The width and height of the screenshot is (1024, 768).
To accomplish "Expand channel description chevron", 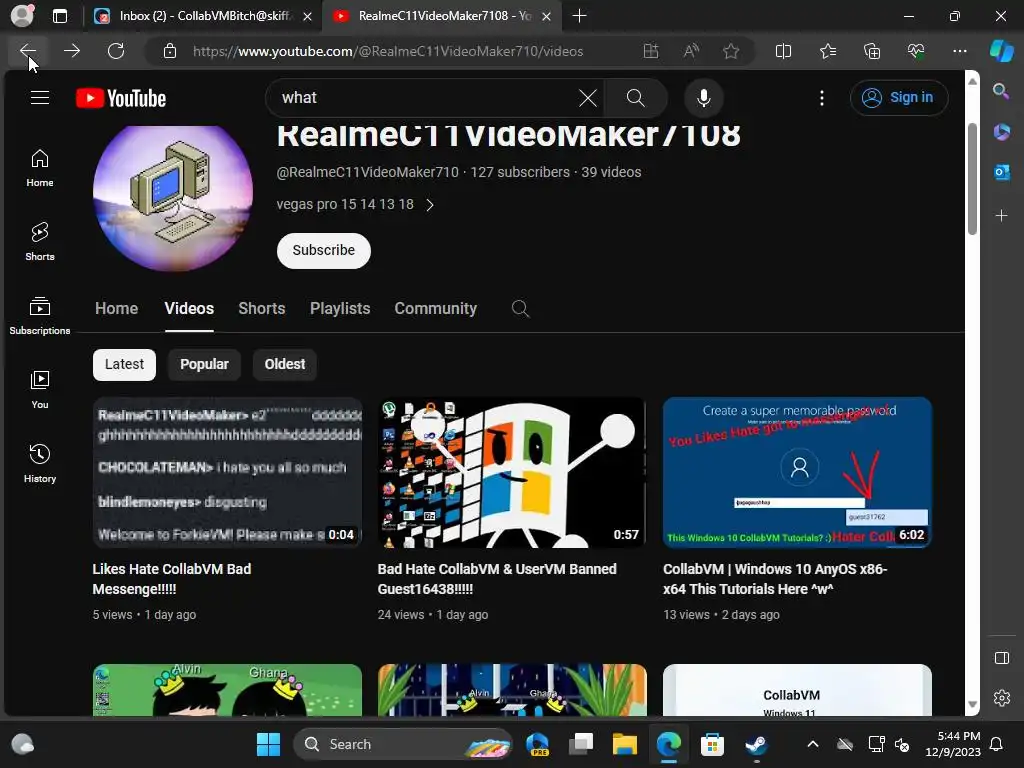I will click(430, 205).
